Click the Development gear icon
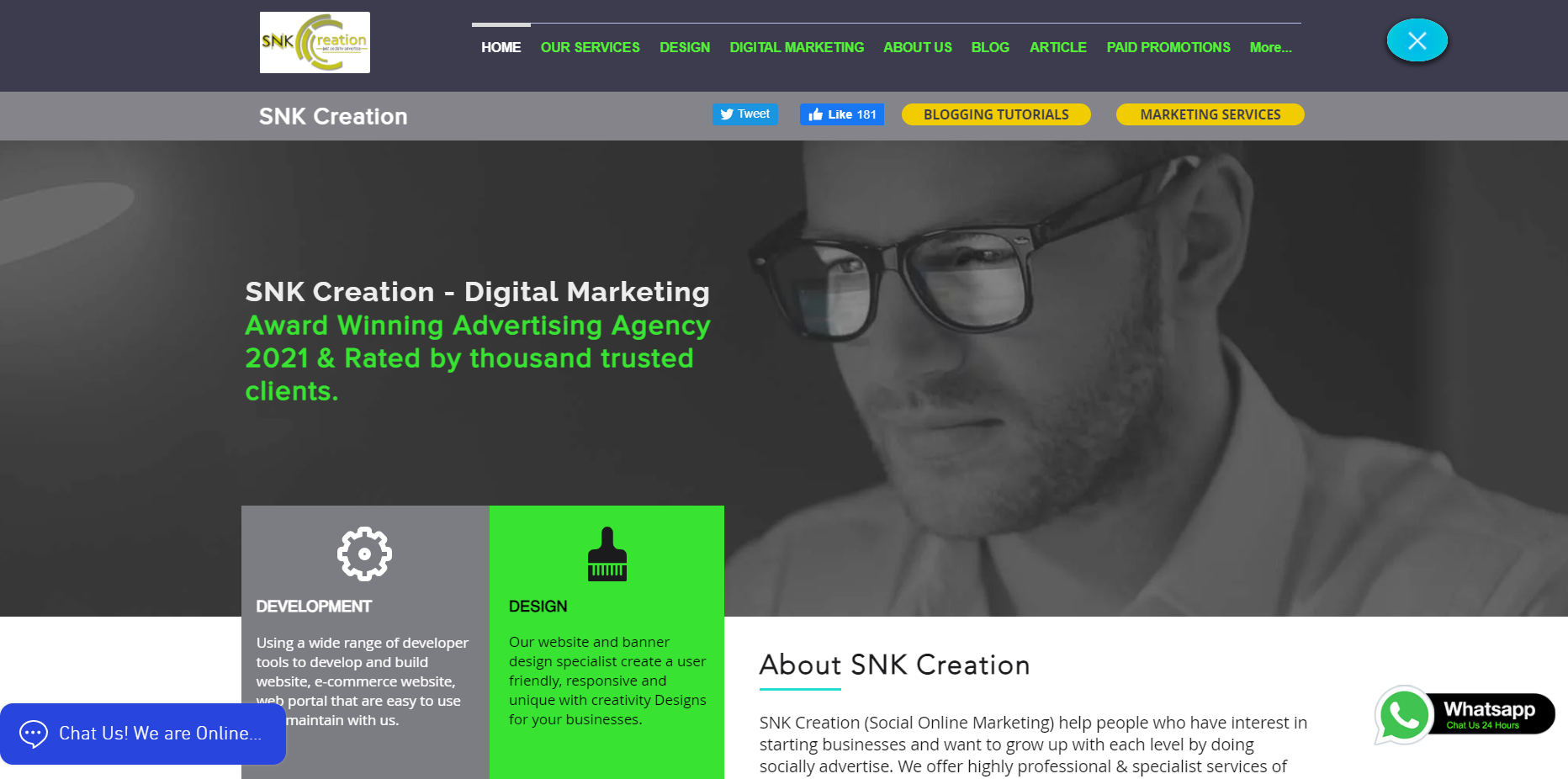 364,554
